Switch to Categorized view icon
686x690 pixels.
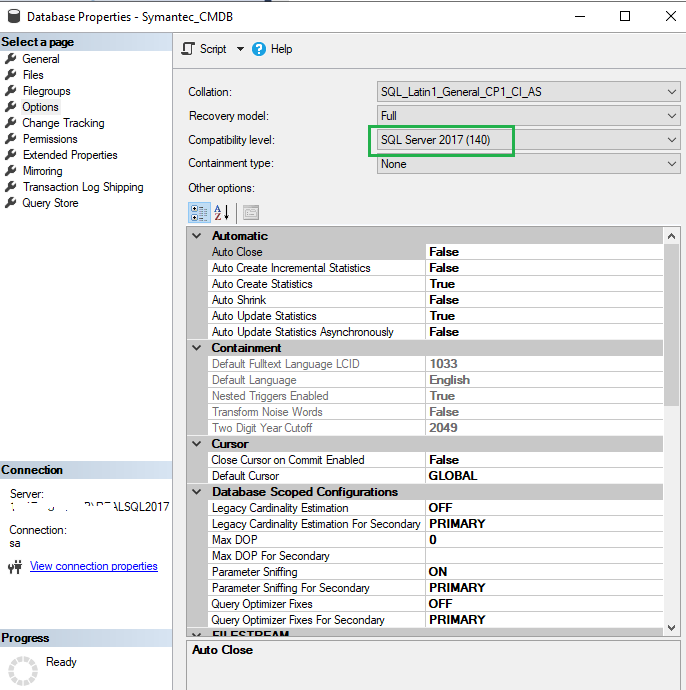pos(199,213)
